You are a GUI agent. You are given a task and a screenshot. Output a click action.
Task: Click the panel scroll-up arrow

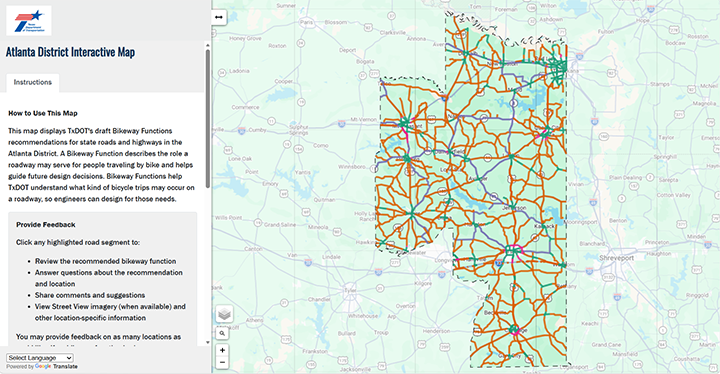tap(208, 45)
